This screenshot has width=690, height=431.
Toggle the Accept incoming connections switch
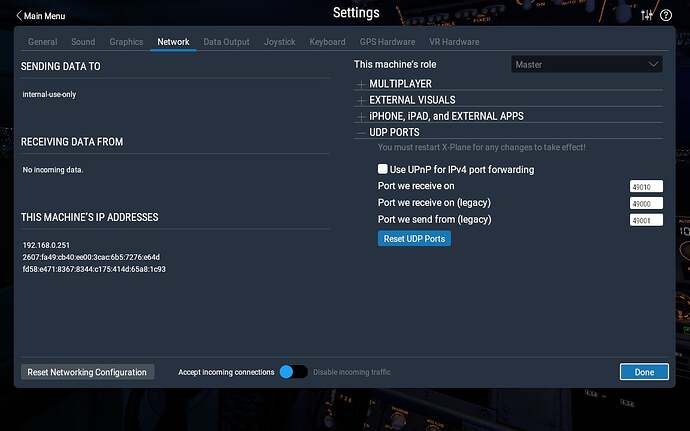(x=293, y=372)
